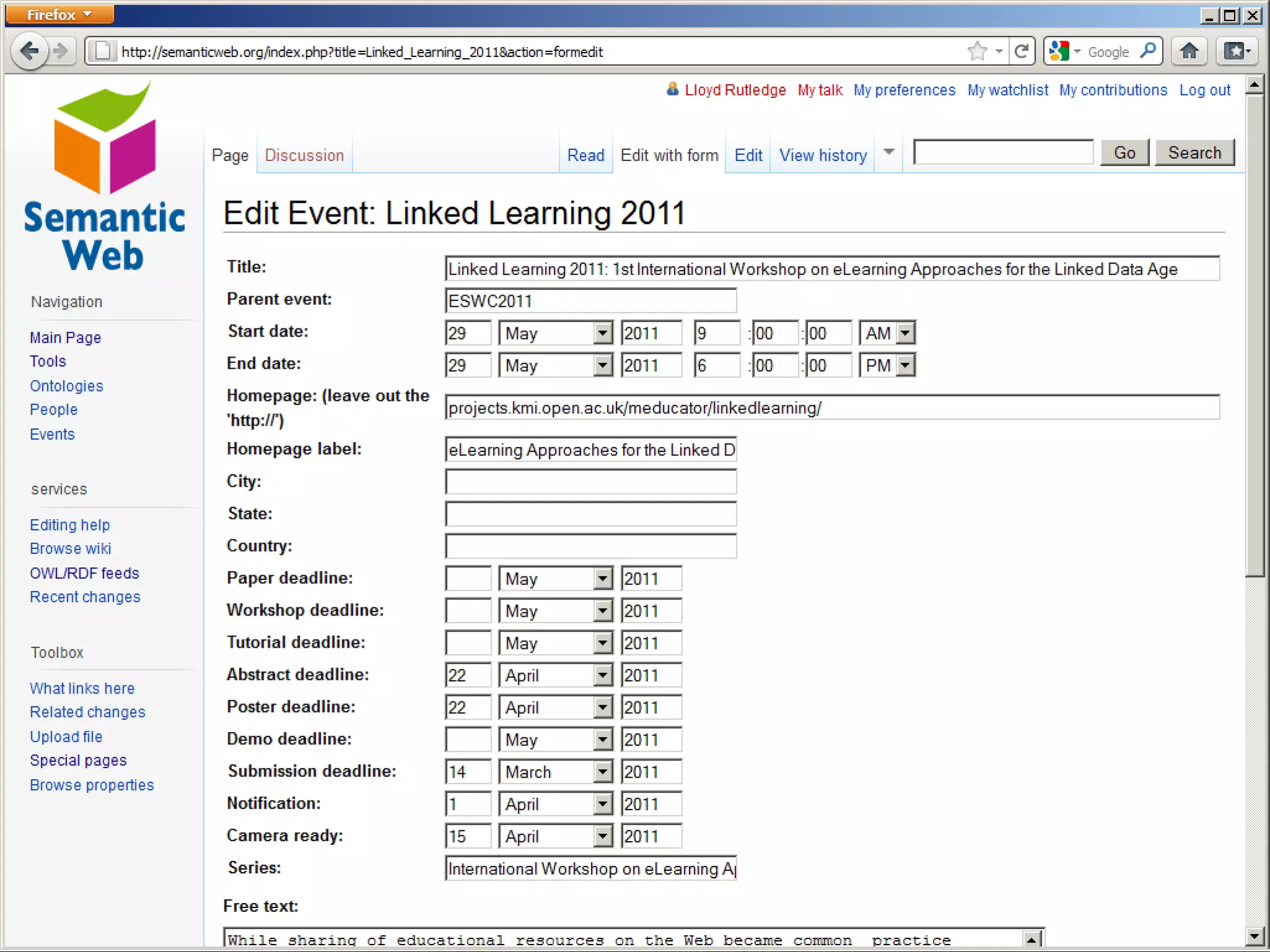
Task: Open My watchlist link
Action: coord(1008,90)
